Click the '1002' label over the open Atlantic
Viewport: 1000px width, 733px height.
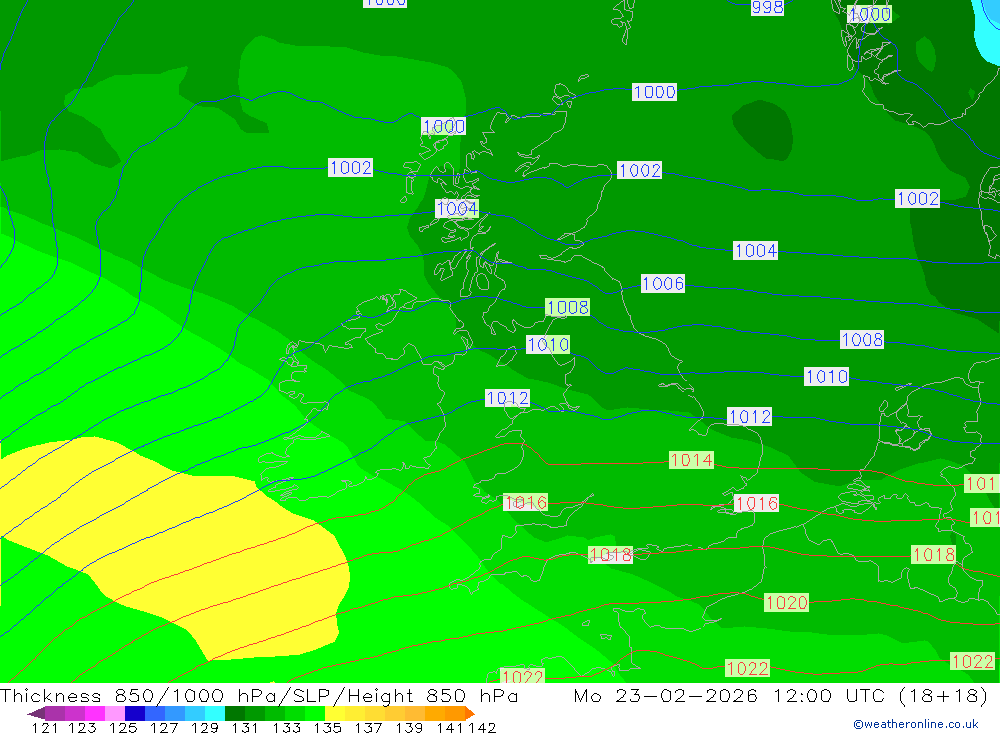(x=350, y=167)
